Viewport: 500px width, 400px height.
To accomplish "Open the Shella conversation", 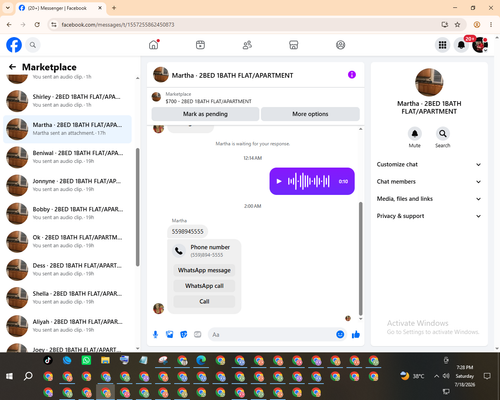I will point(67,298).
